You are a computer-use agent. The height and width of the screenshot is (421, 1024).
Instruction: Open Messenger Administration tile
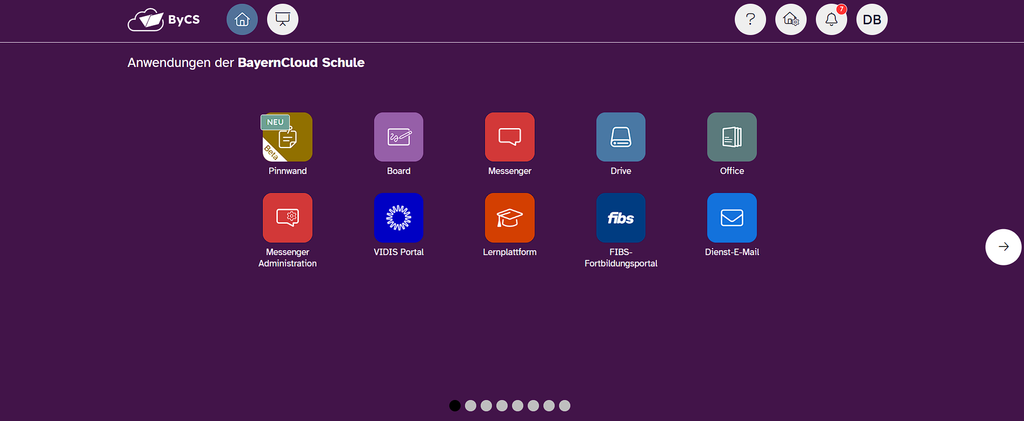click(287, 217)
